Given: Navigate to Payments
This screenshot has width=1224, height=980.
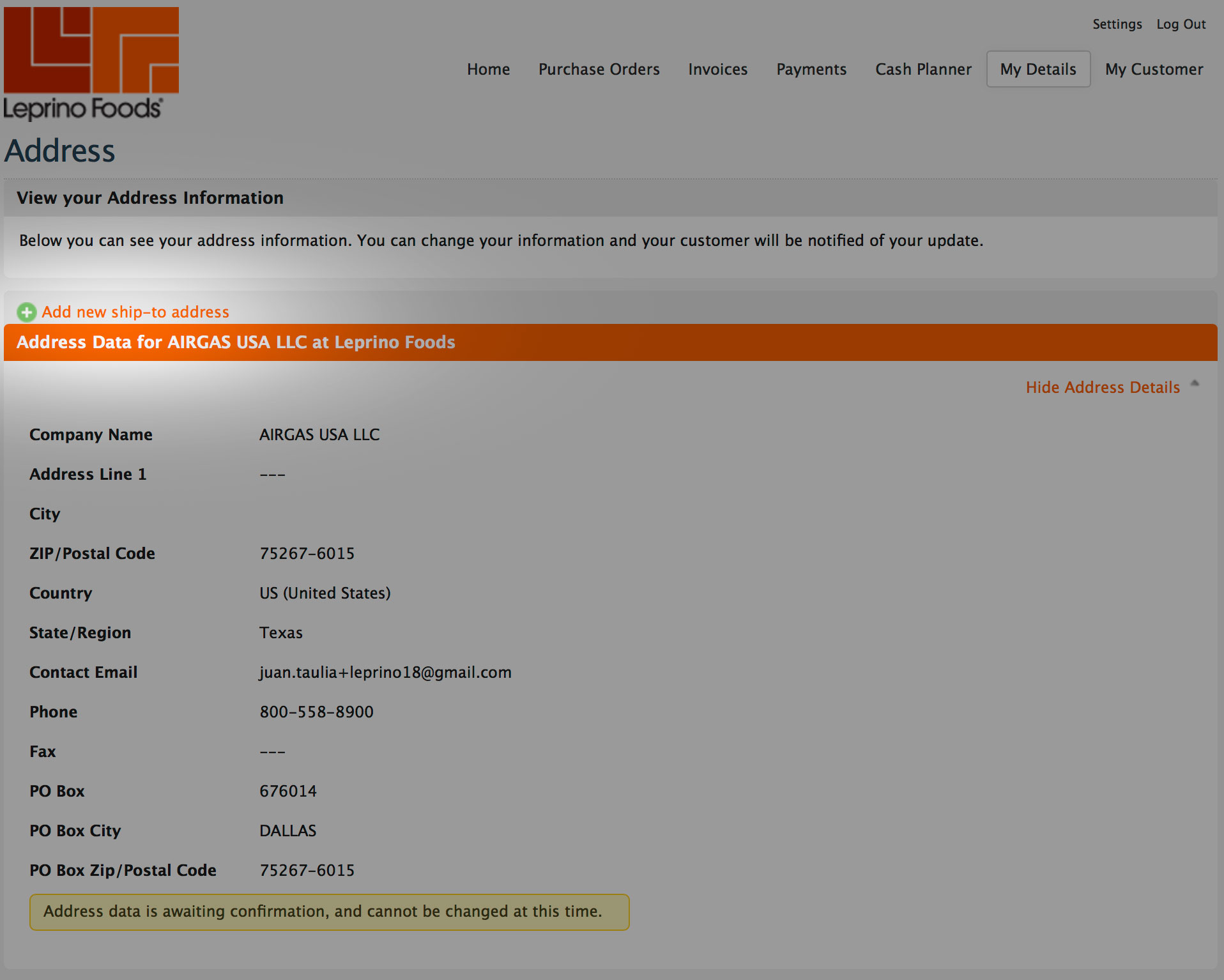Looking at the screenshot, I should click(811, 69).
